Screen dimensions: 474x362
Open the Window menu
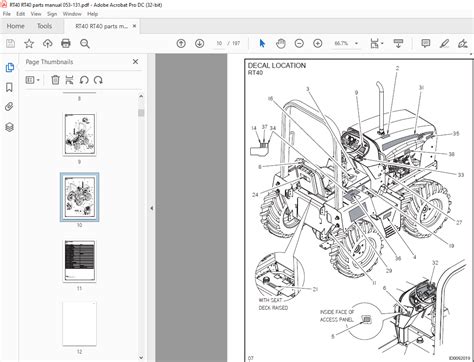click(x=72, y=14)
